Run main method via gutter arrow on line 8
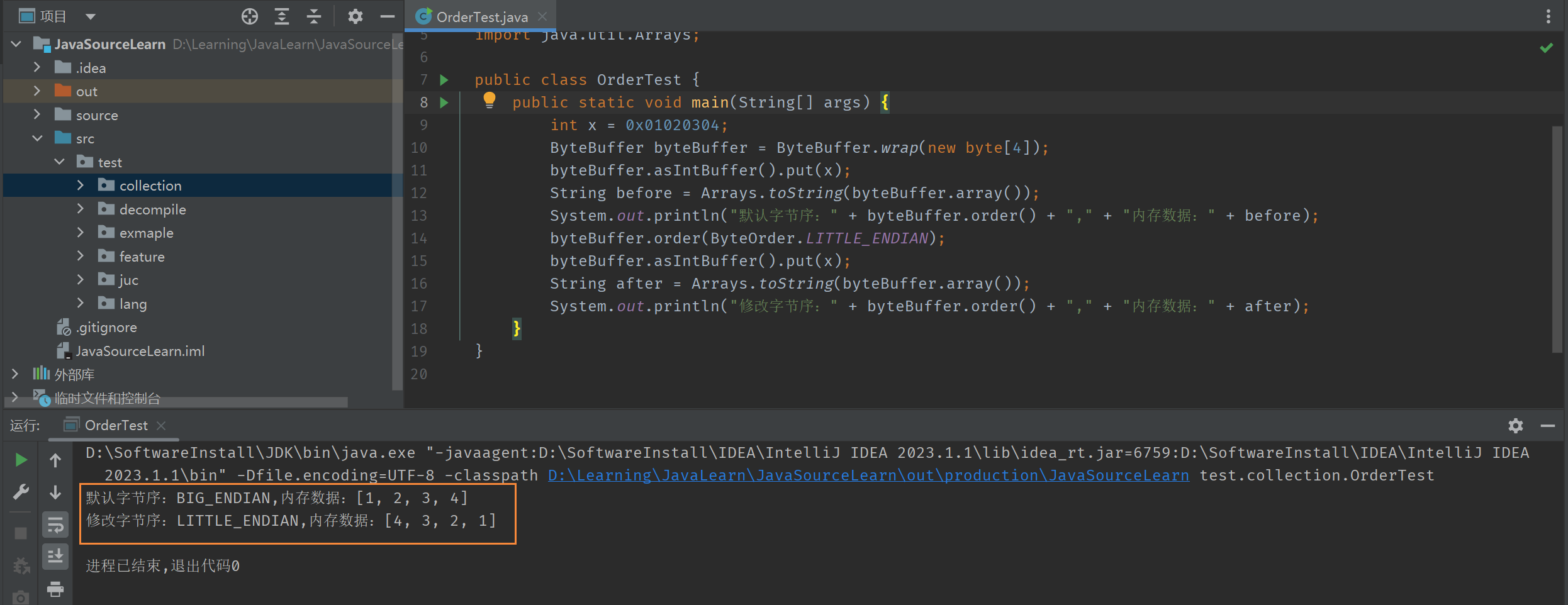This screenshot has height=605, width=1568. coord(444,103)
